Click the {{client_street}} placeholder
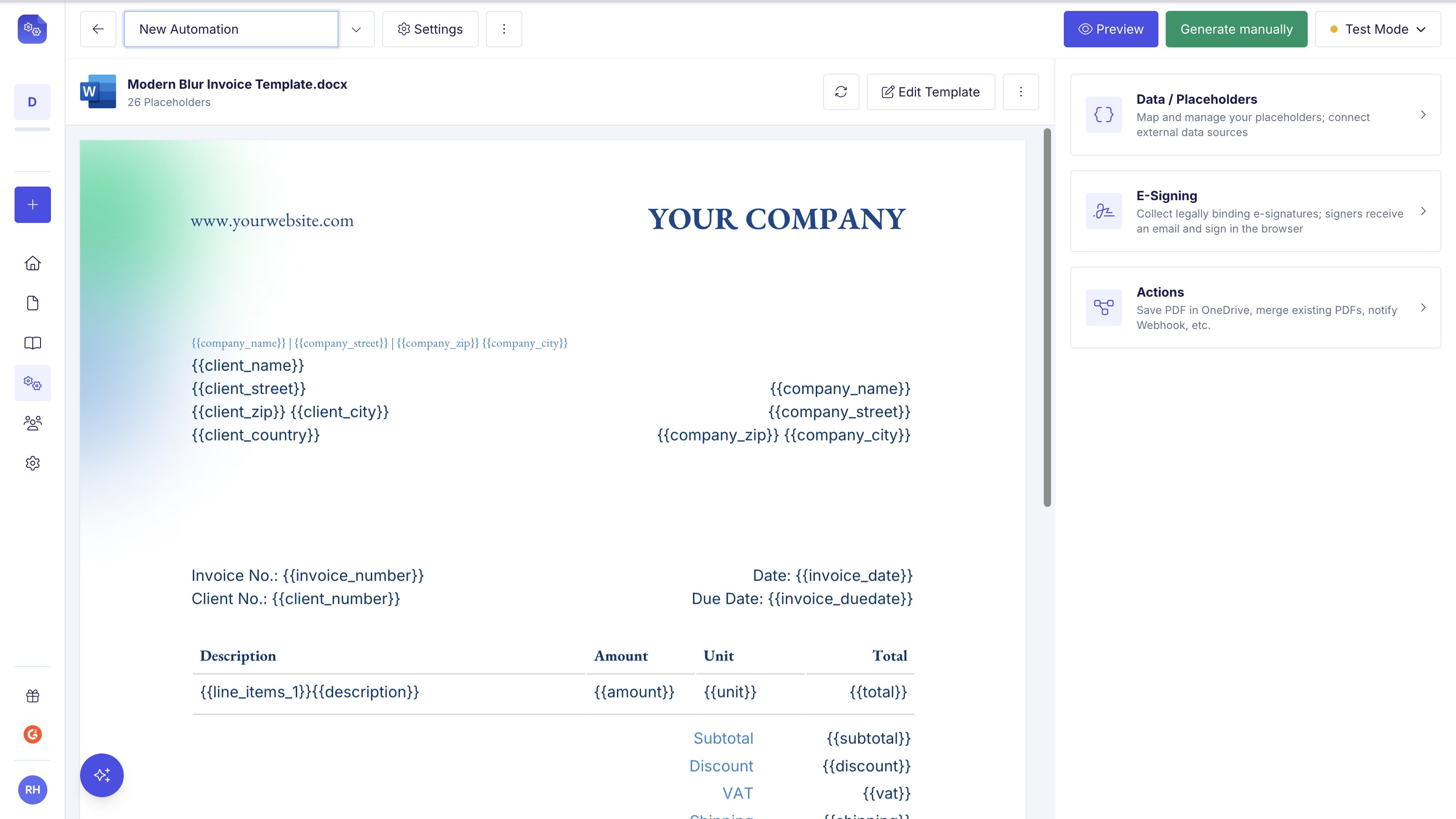This screenshot has height=819, width=1456. [249, 388]
